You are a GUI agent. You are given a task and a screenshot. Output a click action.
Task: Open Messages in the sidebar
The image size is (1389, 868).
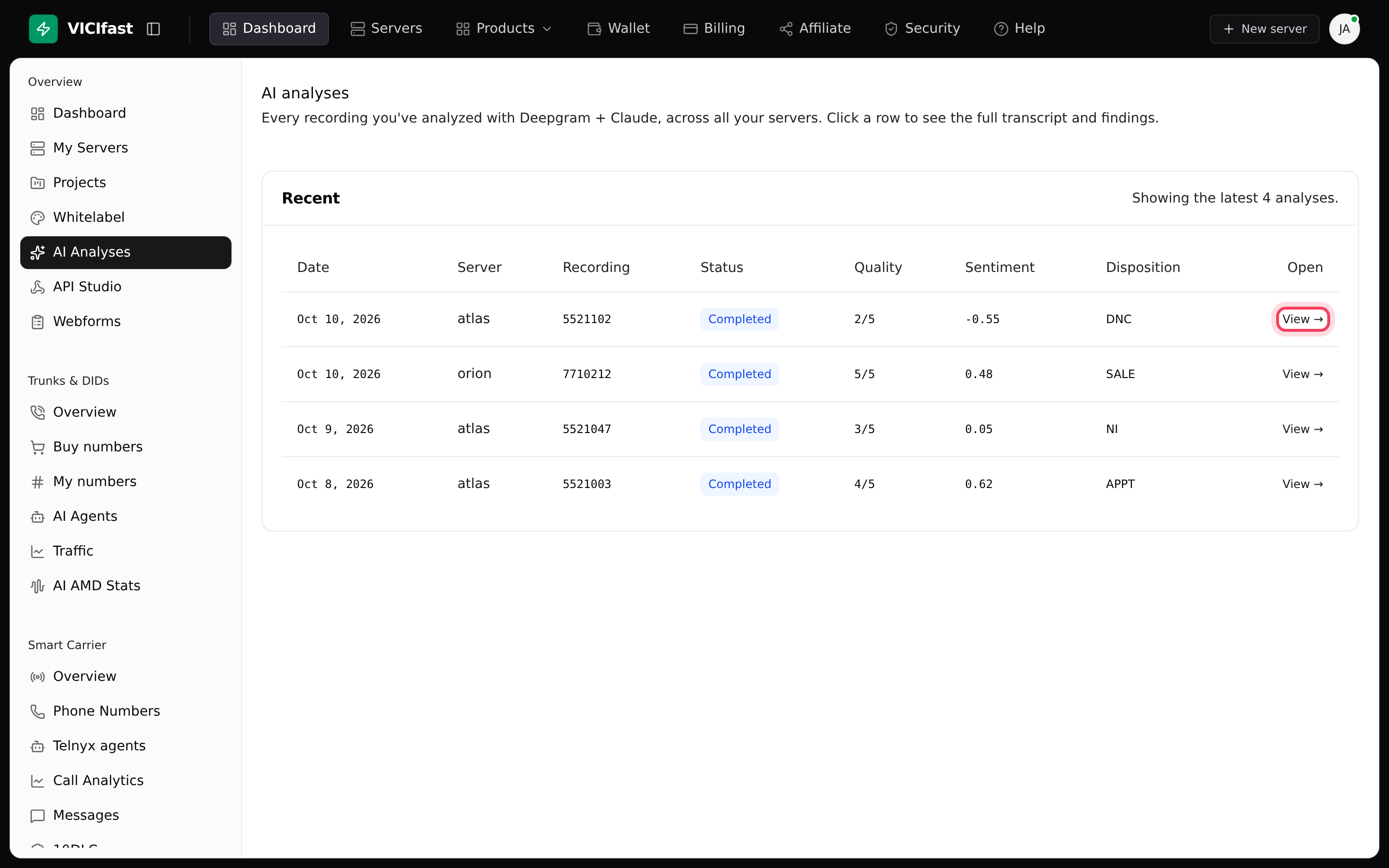[x=126, y=815]
